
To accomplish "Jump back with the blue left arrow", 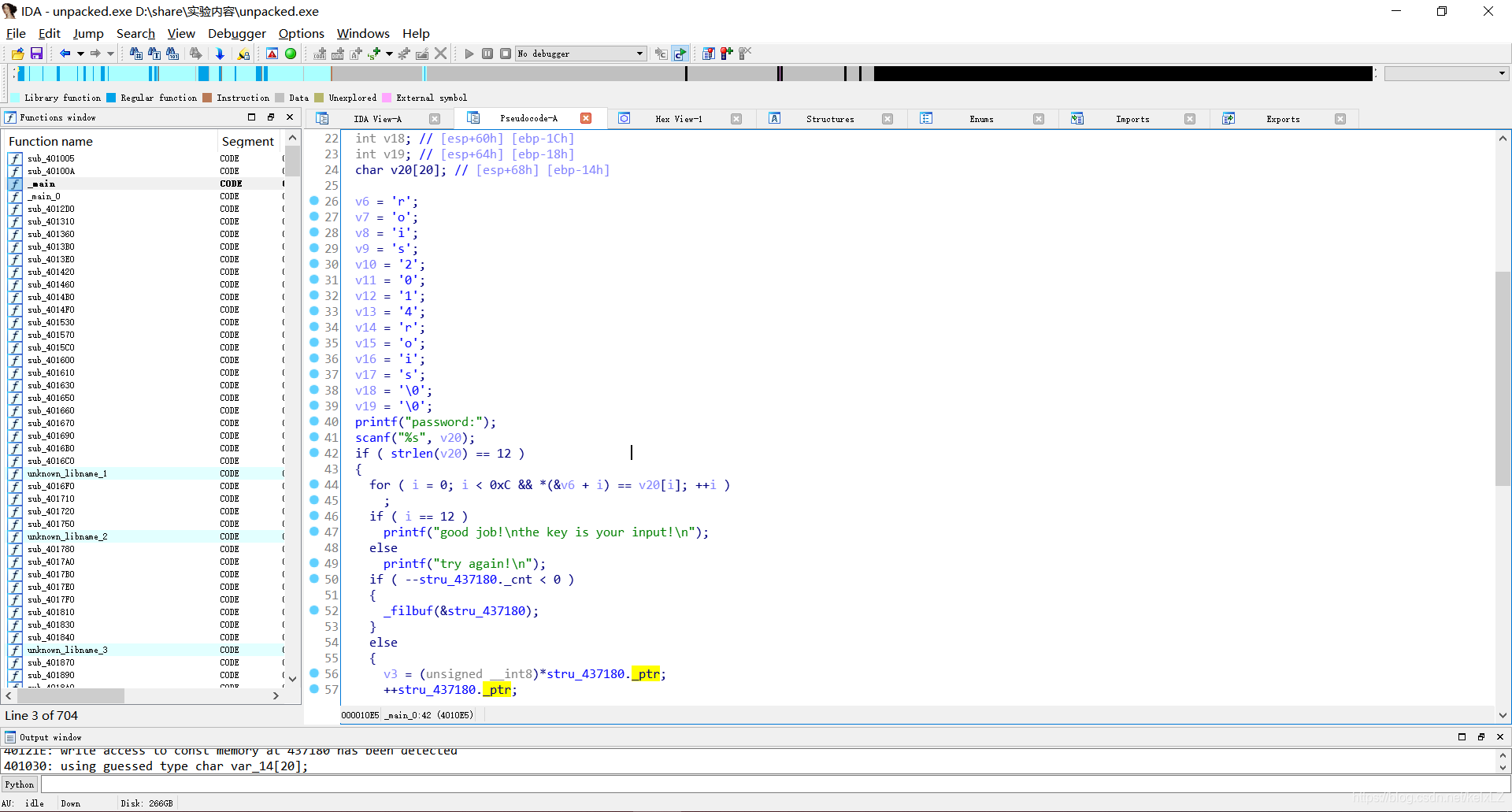I will point(65,54).
